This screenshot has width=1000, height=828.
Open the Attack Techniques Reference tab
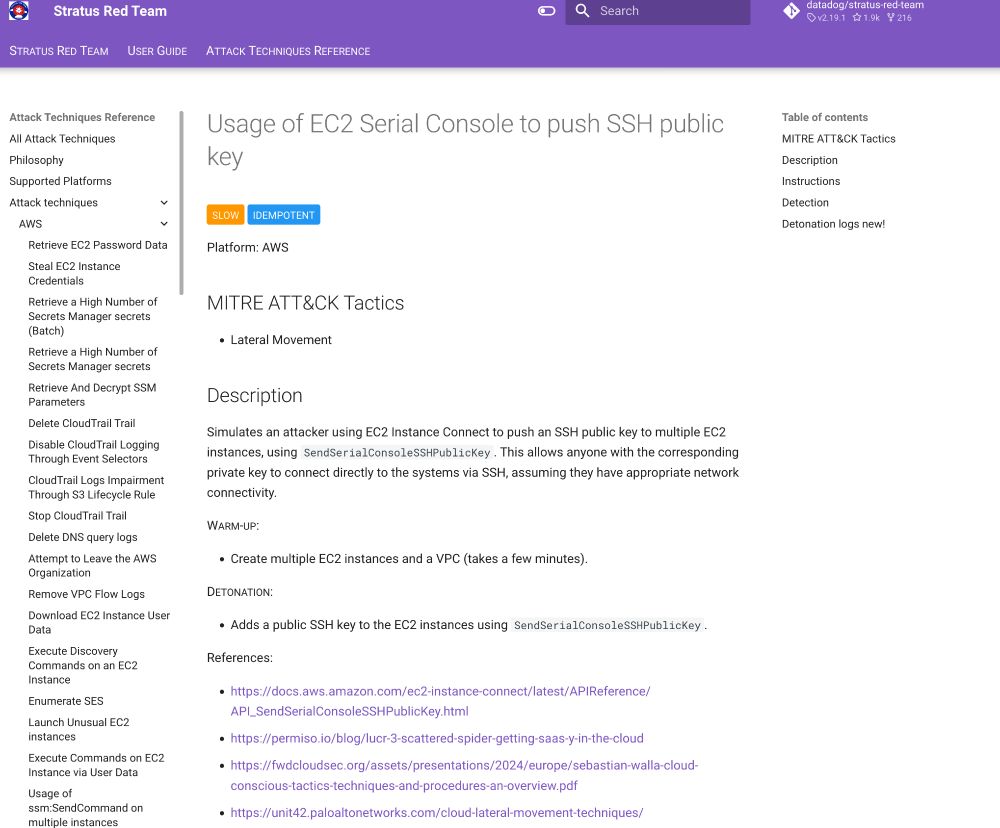pyautogui.click(x=288, y=51)
